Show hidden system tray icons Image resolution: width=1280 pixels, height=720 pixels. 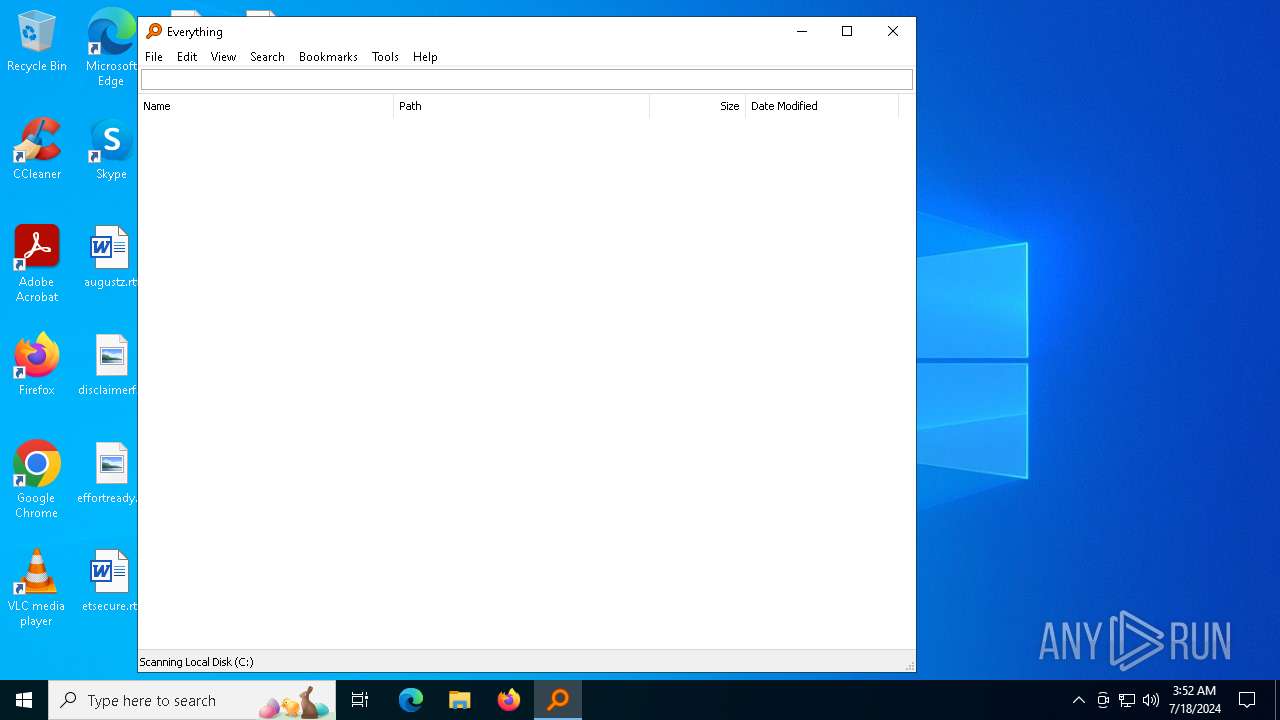click(1079, 700)
